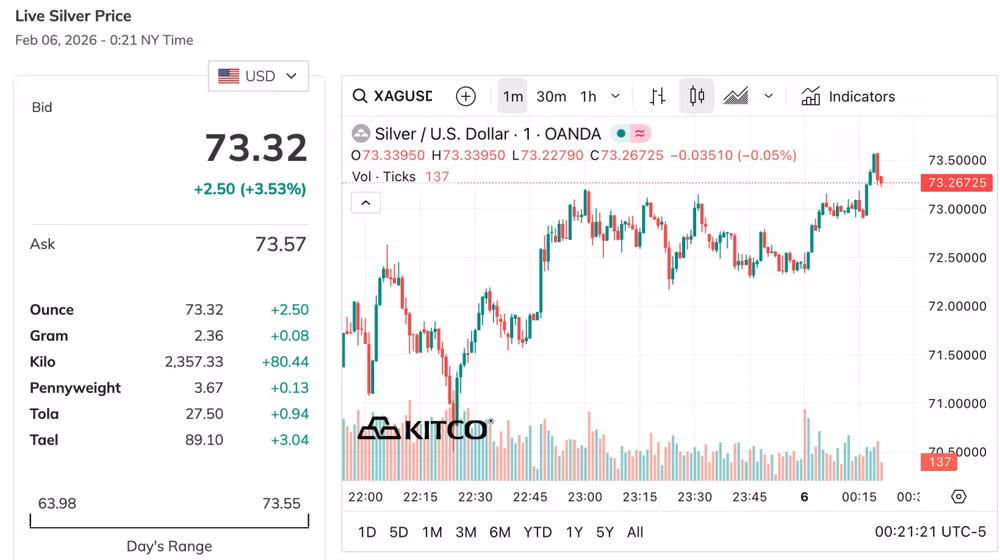1000x560 pixels.
Task: Open chart settings hexagon icon
Action: 959,497
